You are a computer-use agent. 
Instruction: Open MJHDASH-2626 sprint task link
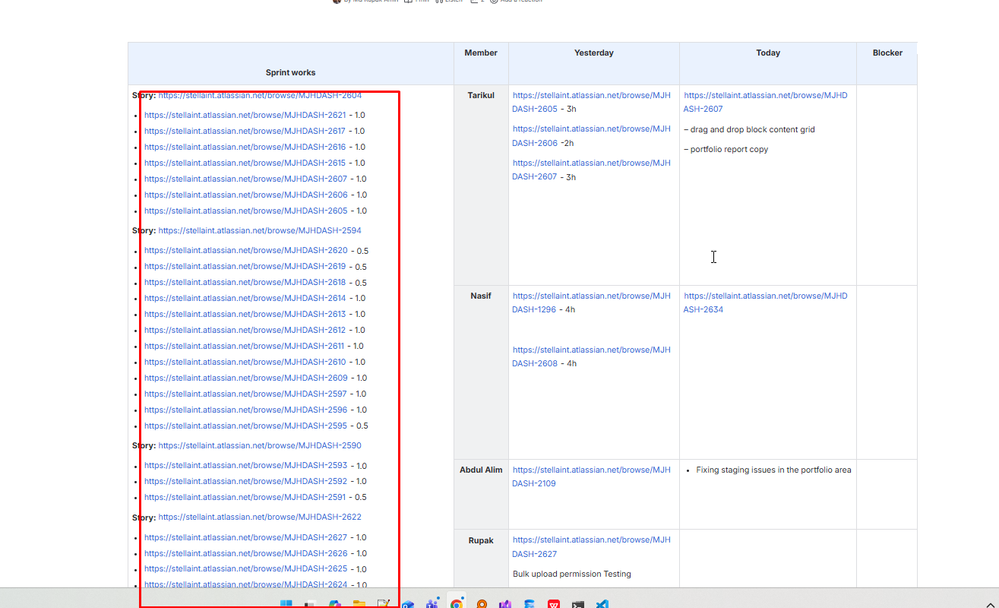(246, 553)
